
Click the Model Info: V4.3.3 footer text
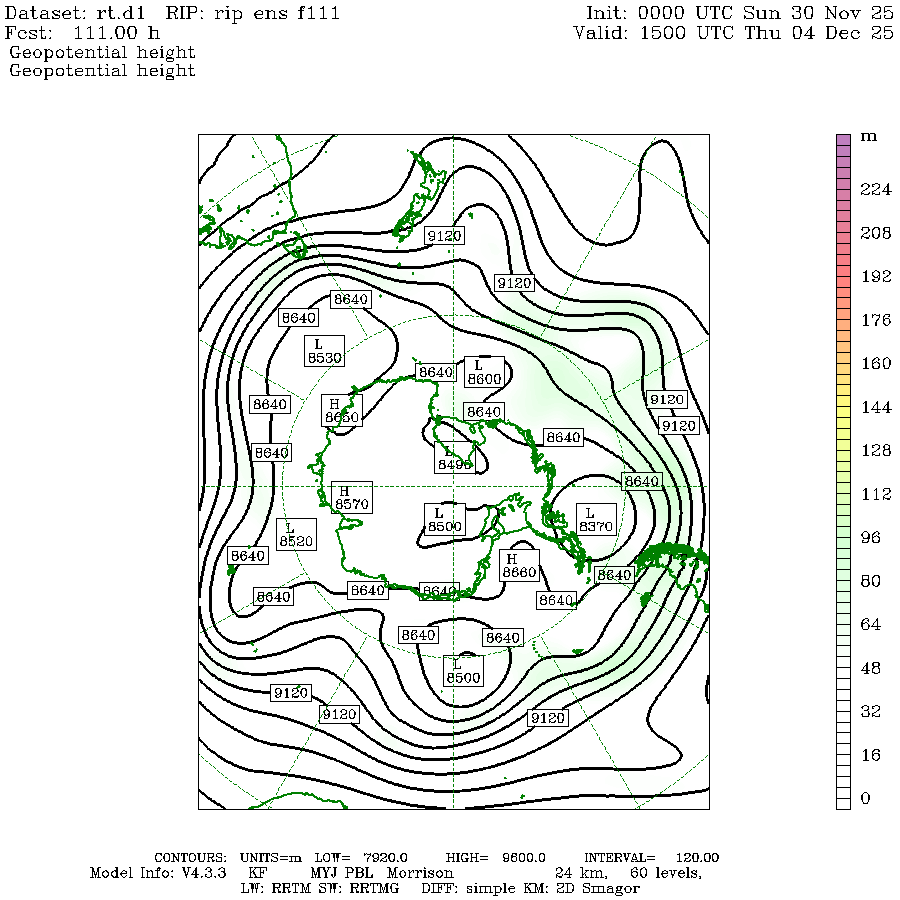[162, 873]
